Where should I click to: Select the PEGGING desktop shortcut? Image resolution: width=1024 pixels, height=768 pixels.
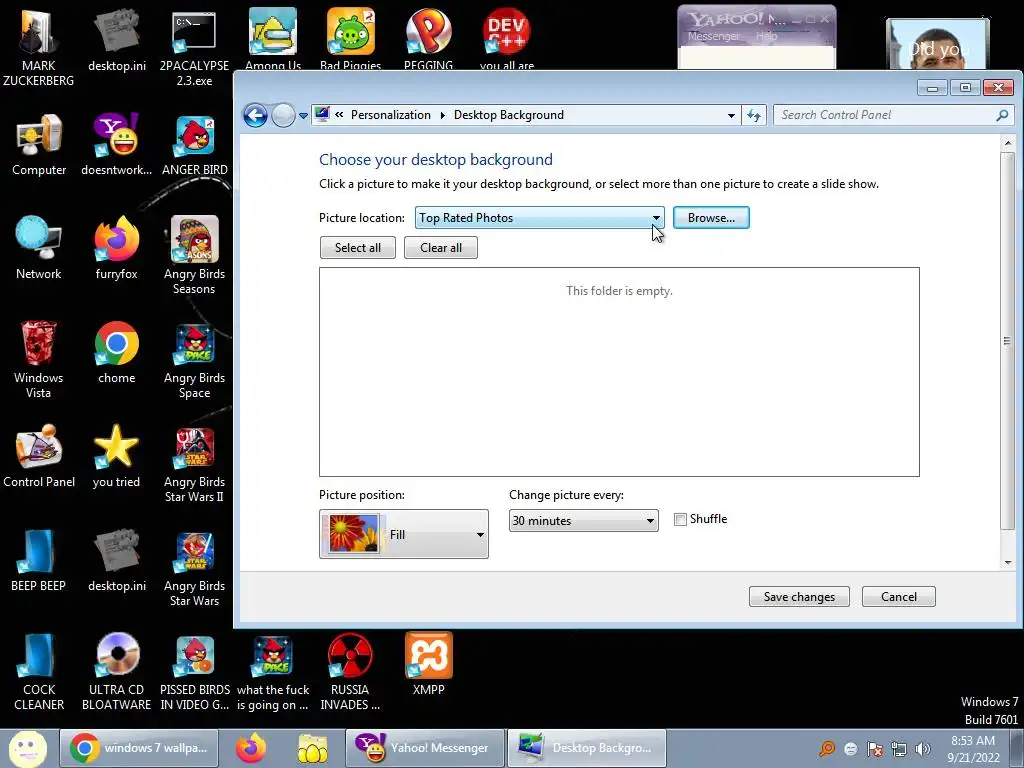[x=428, y=38]
